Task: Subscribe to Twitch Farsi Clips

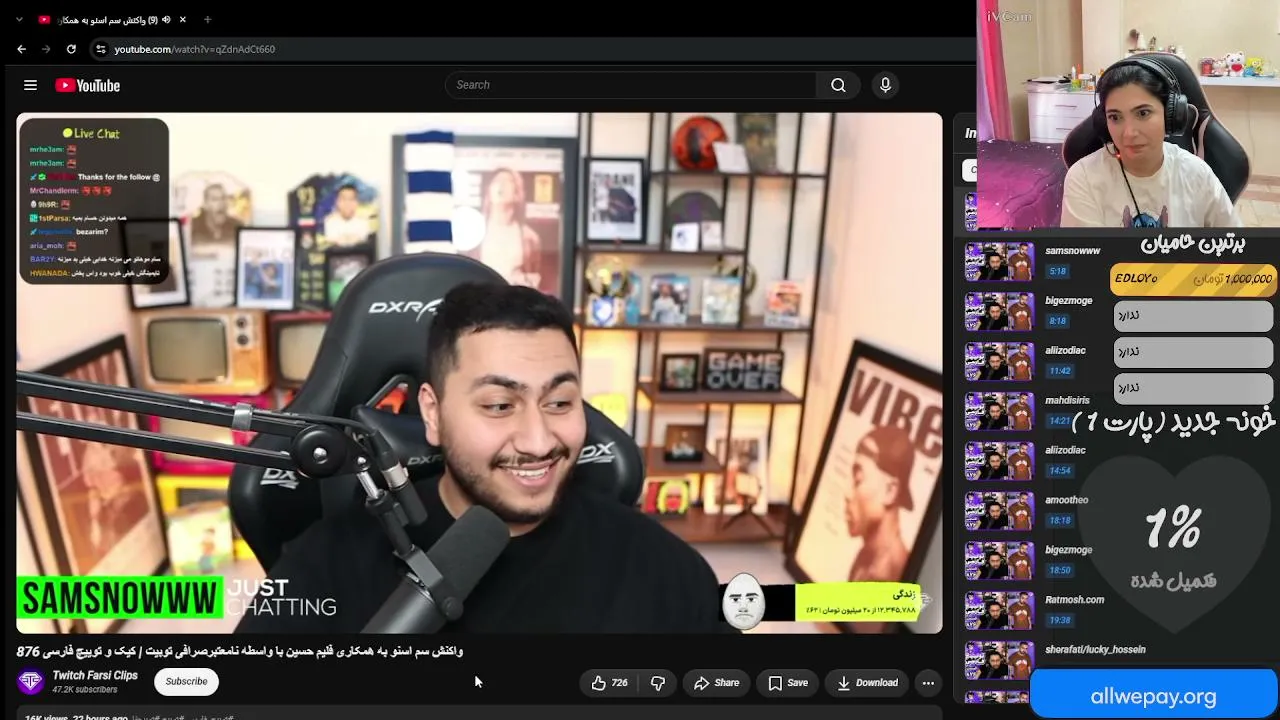Action: coord(186,682)
